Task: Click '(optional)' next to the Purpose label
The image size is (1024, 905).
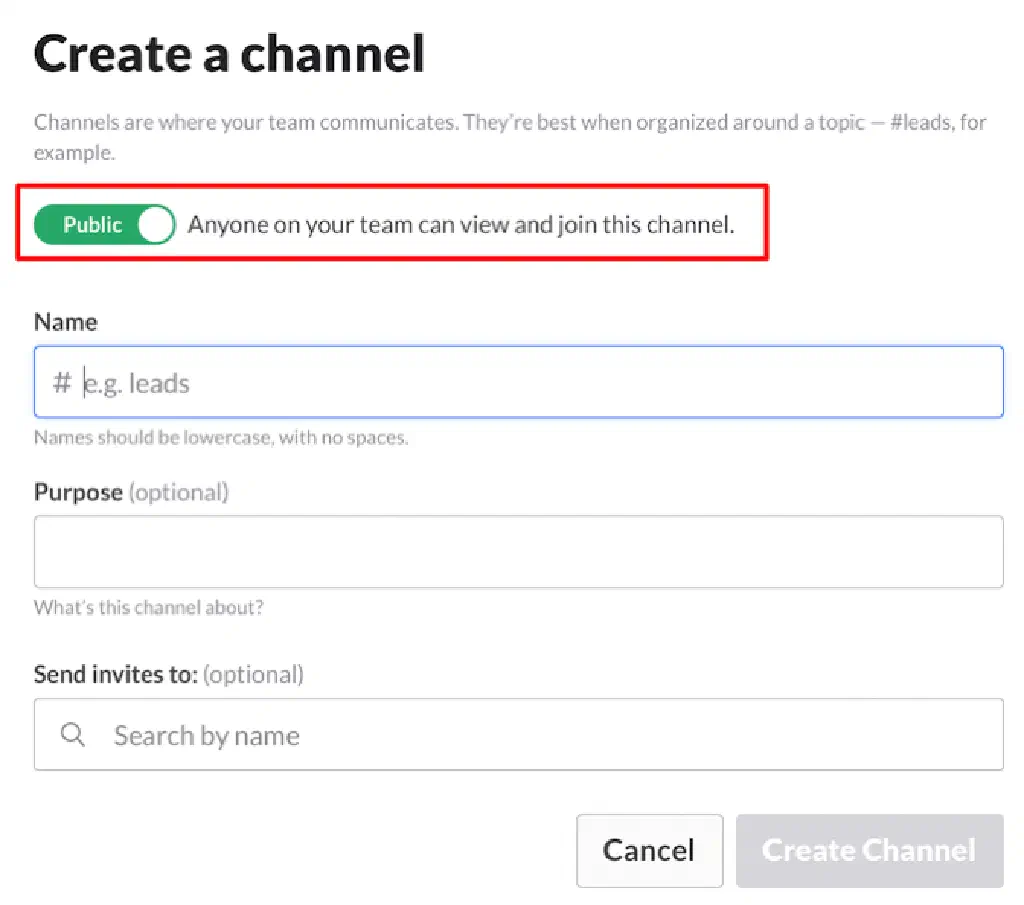Action: [179, 492]
